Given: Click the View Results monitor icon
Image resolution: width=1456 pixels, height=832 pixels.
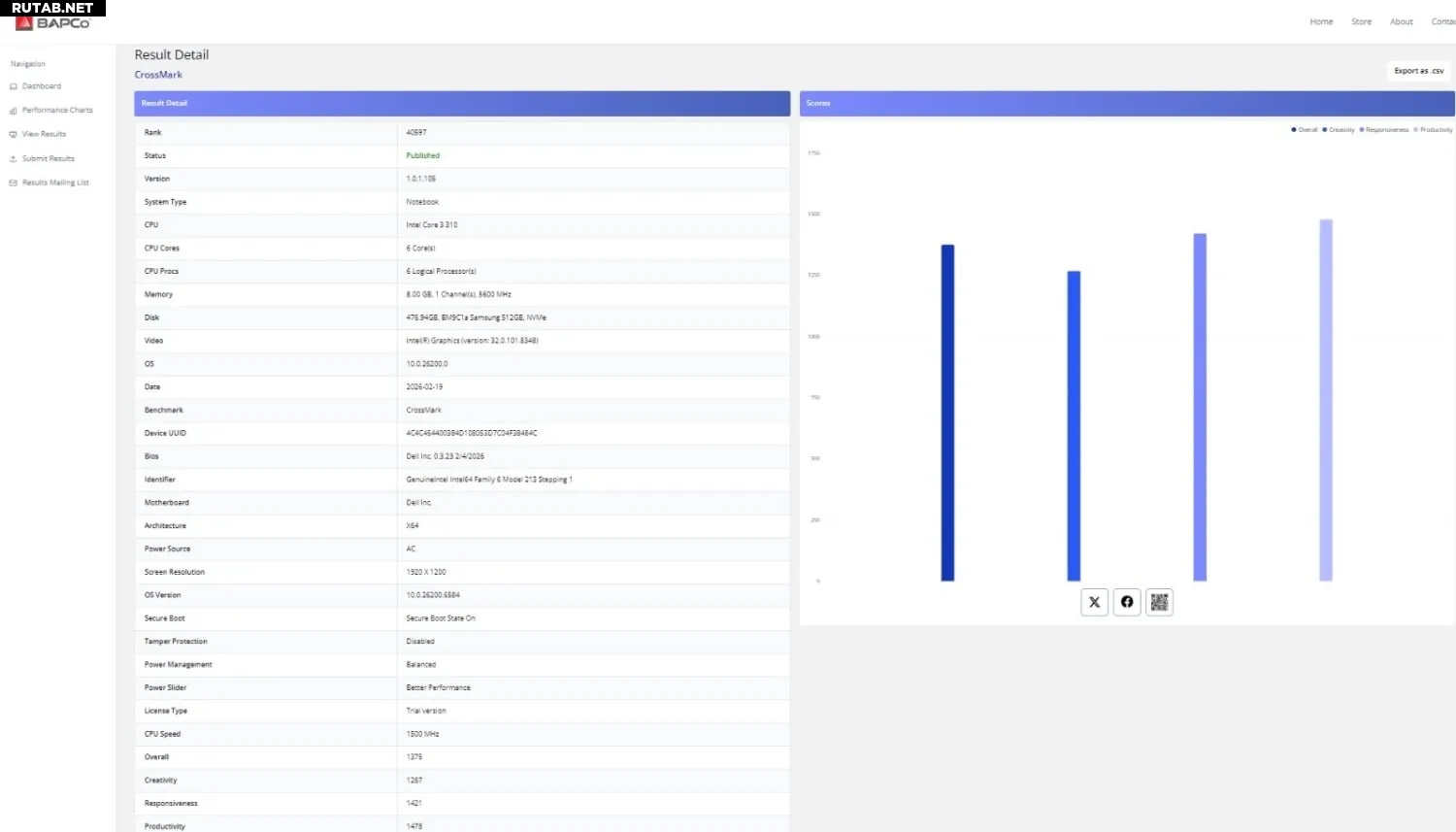Looking at the screenshot, I should (x=14, y=134).
